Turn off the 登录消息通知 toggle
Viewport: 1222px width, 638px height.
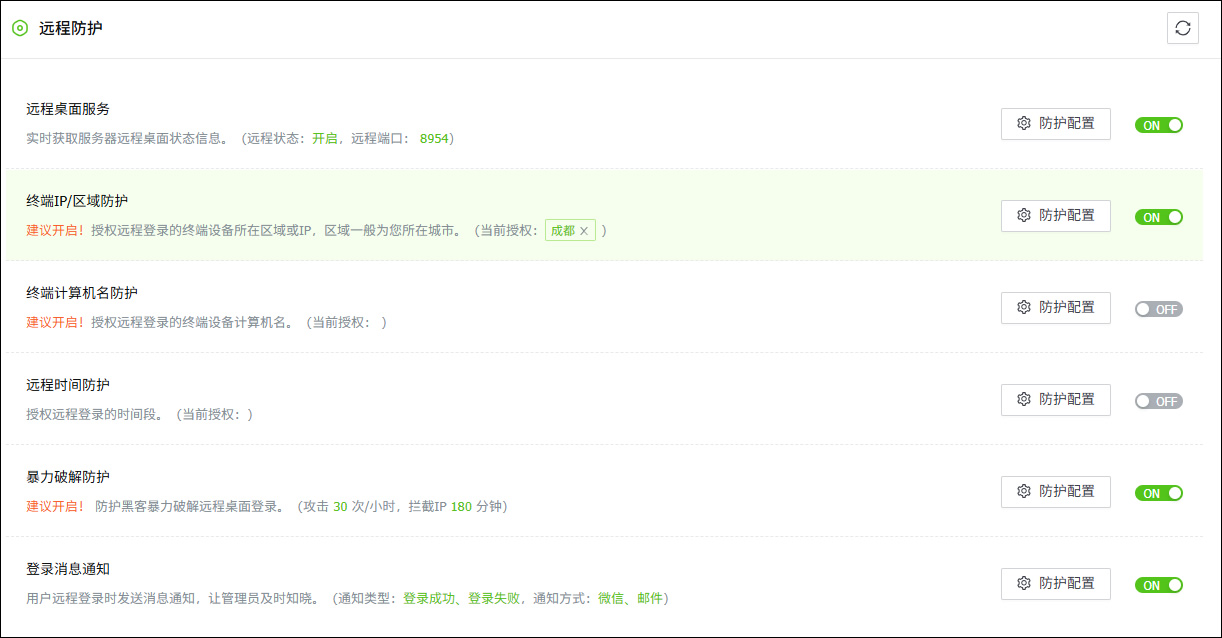[1158, 585]
